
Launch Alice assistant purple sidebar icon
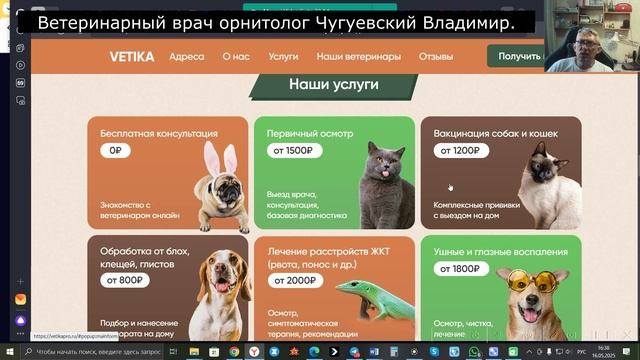point(20,320)
